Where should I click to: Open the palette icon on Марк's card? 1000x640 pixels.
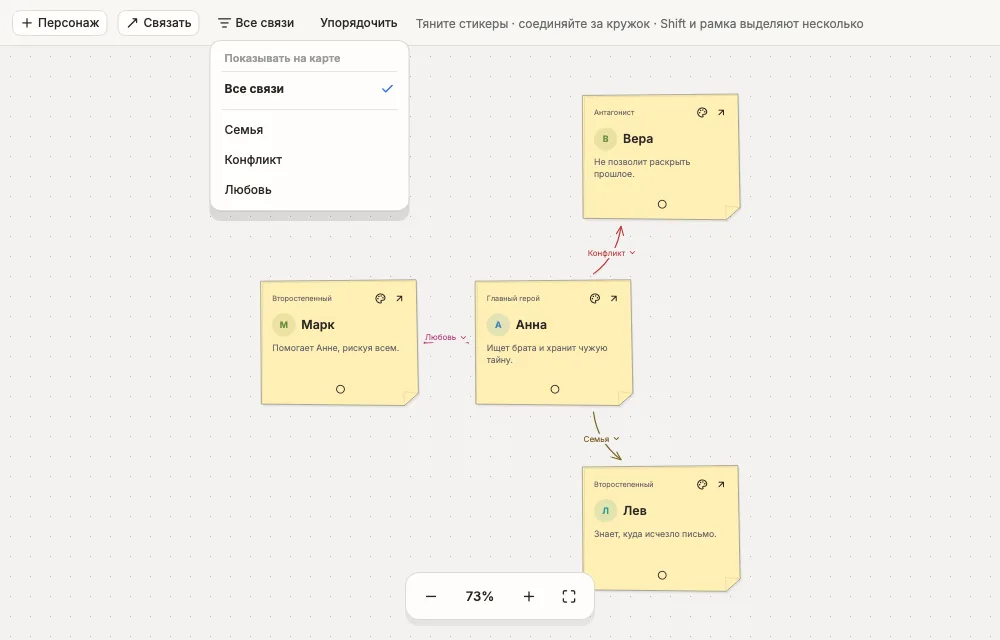click(380, 298)
